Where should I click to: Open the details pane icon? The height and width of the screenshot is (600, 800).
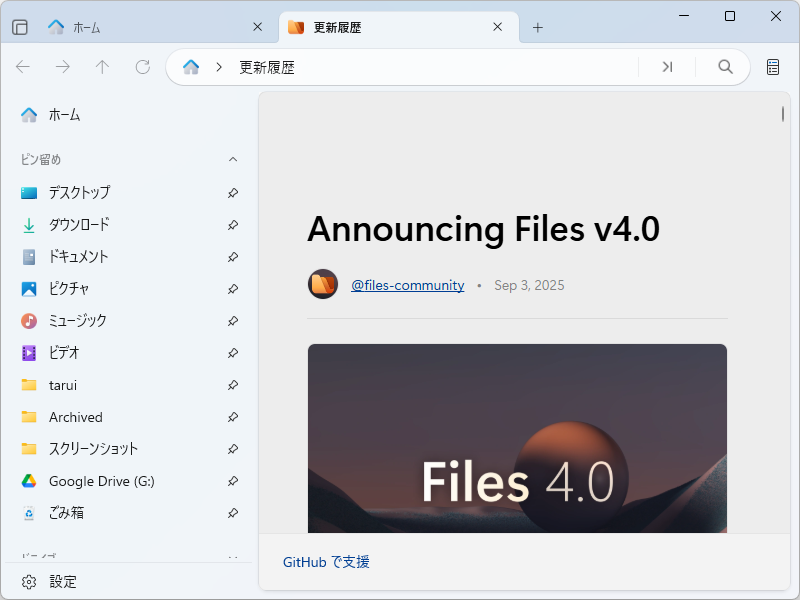(x=772, y=67)
